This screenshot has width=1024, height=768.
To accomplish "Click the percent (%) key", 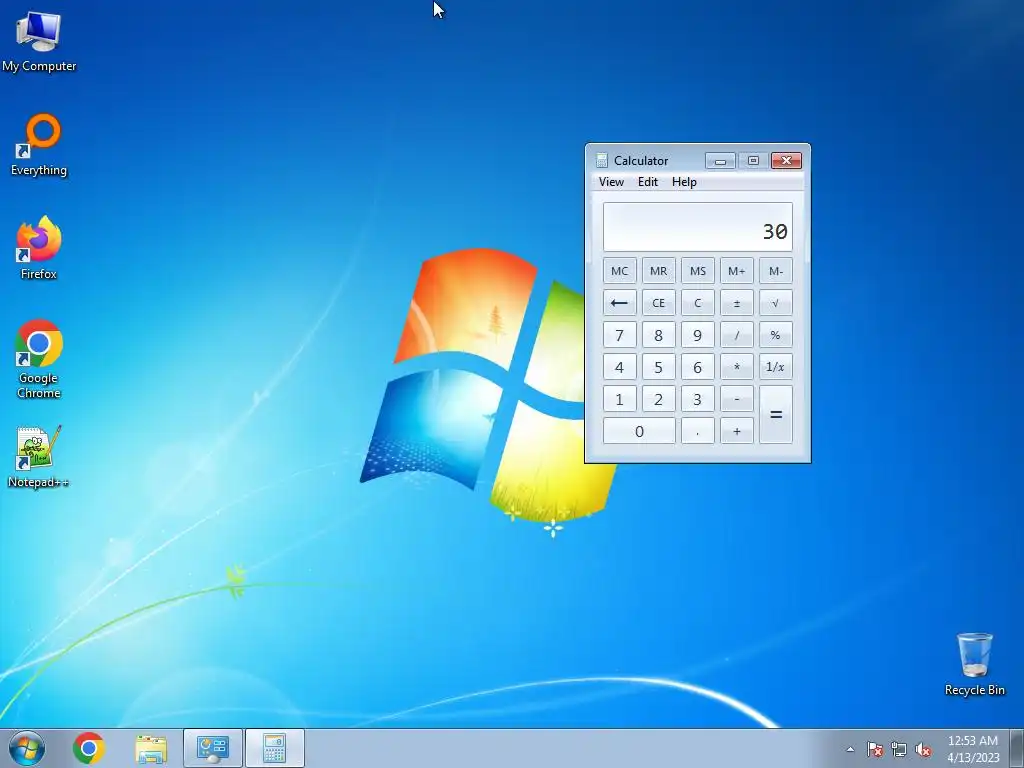I will point(776,335).
